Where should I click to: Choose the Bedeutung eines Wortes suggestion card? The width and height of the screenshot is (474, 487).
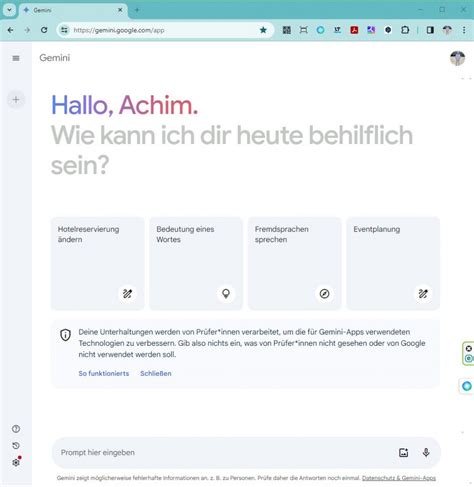coord(196,263)
